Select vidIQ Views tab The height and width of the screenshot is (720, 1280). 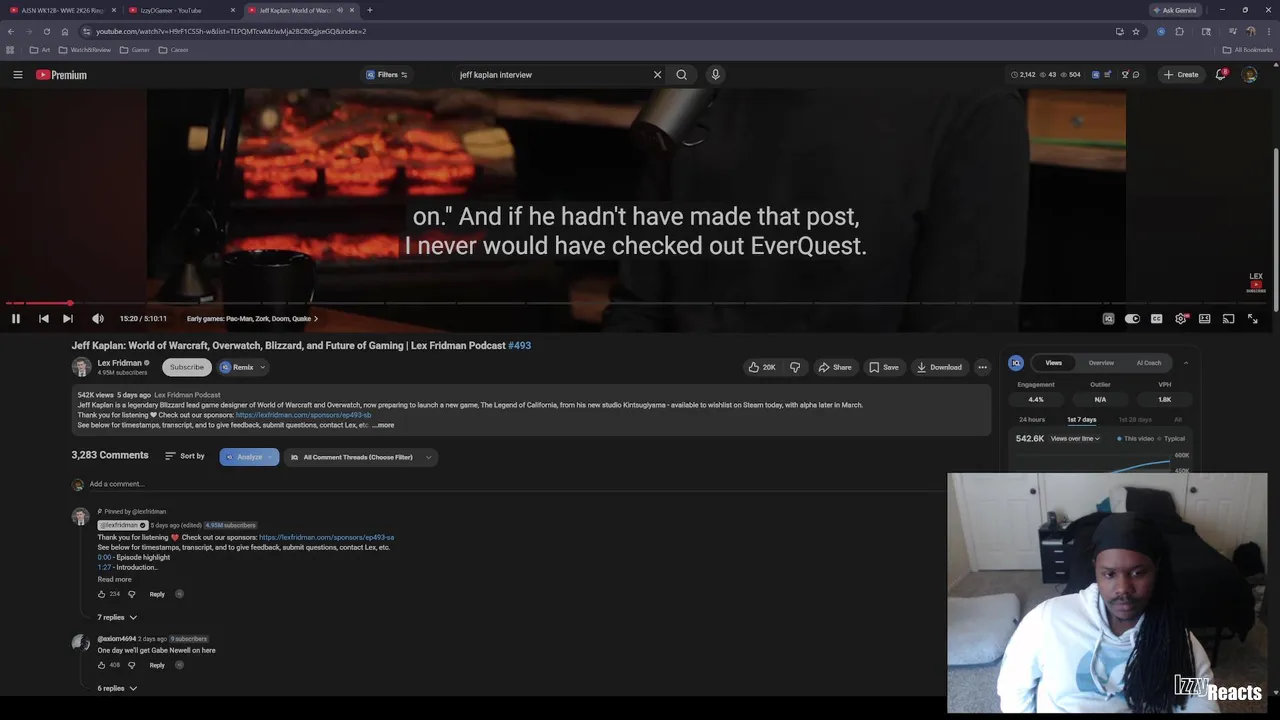click(x=1053, y=363)
